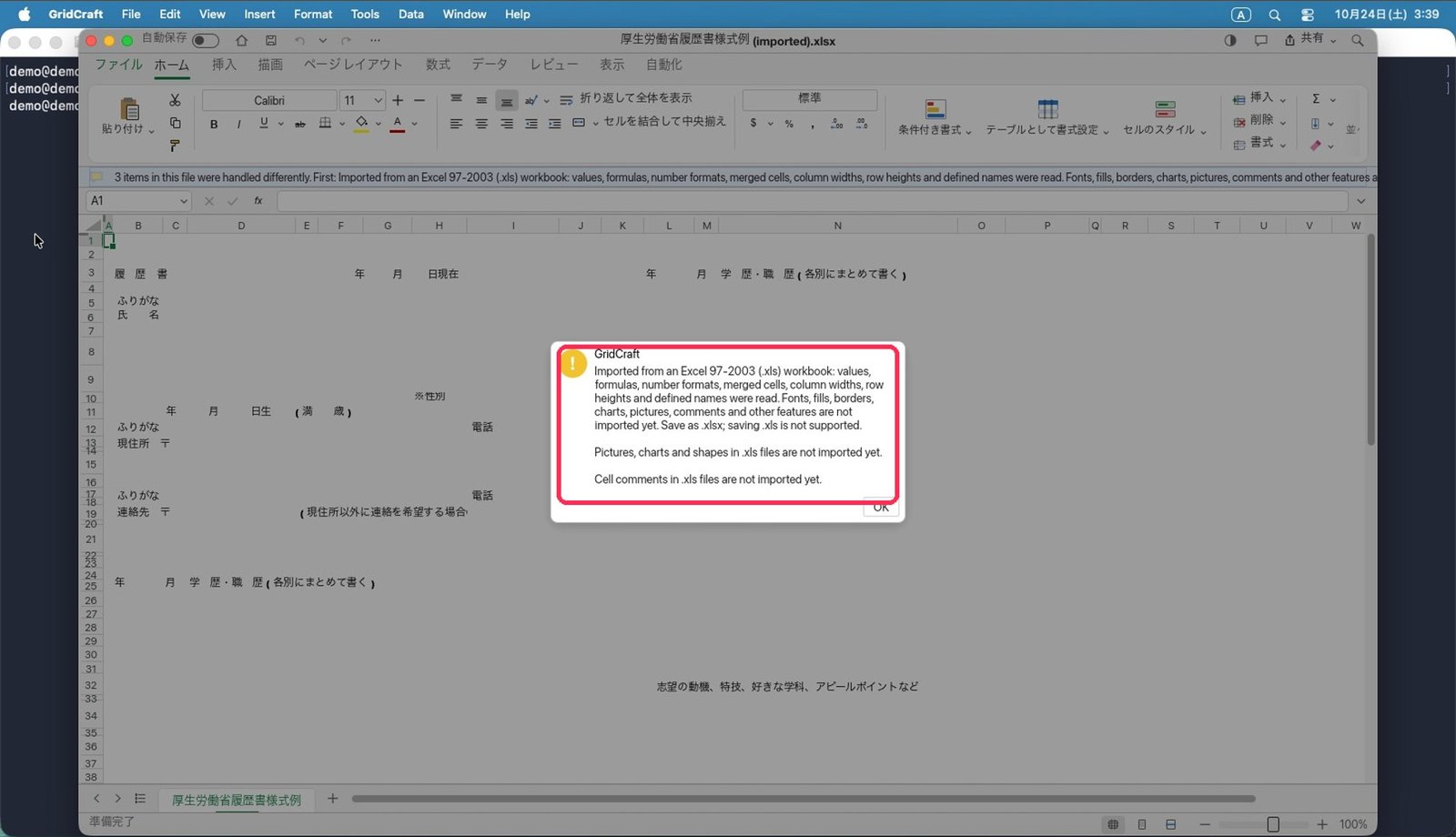
Task: Open the font size dropdown
Action: click(x=379, y=100)
